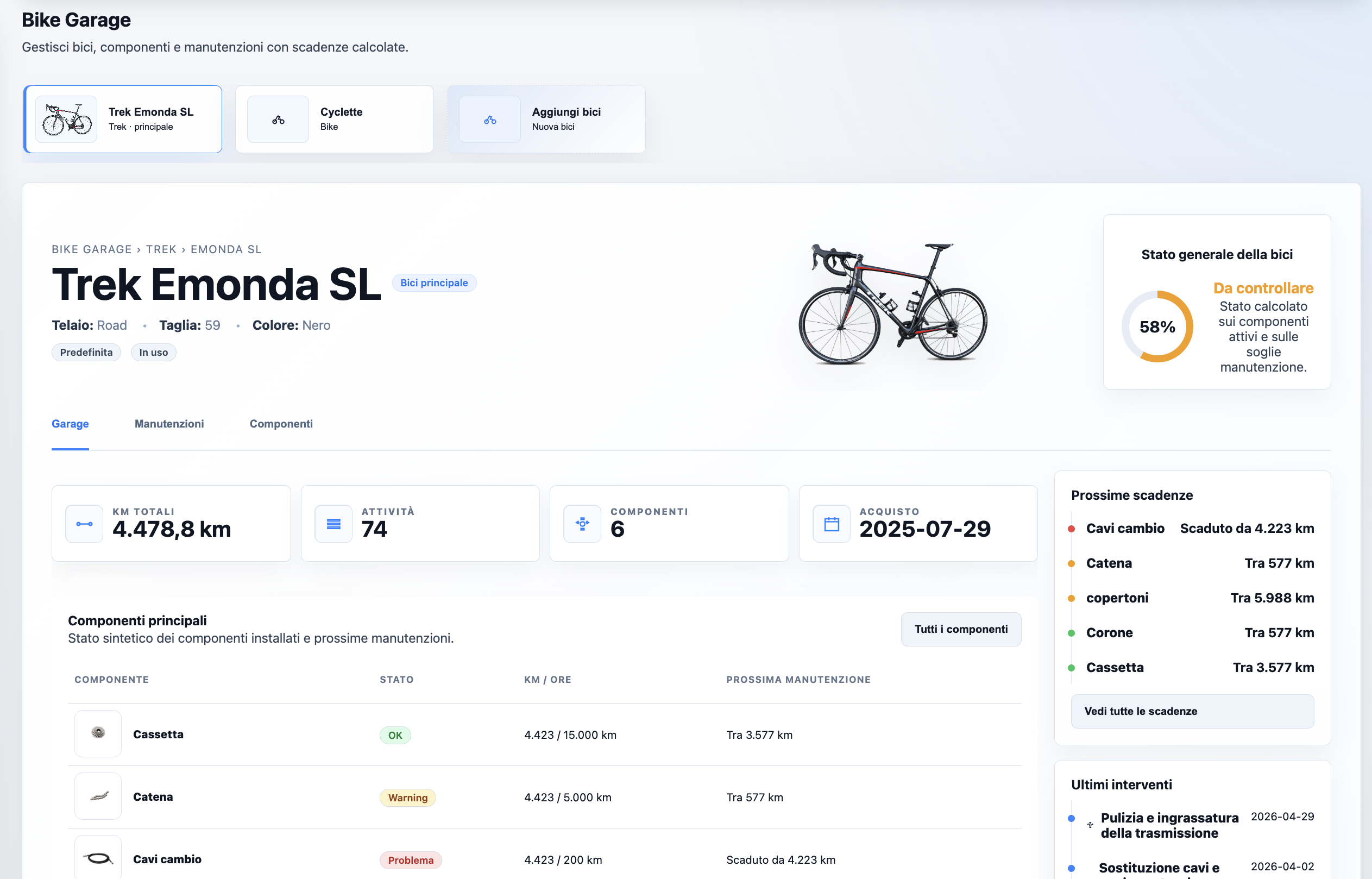Click 'Tra 5.988 km' for copertoni
This screenshot has width=1372, height=879.
pyautogui.click(x=1272, y=598)
